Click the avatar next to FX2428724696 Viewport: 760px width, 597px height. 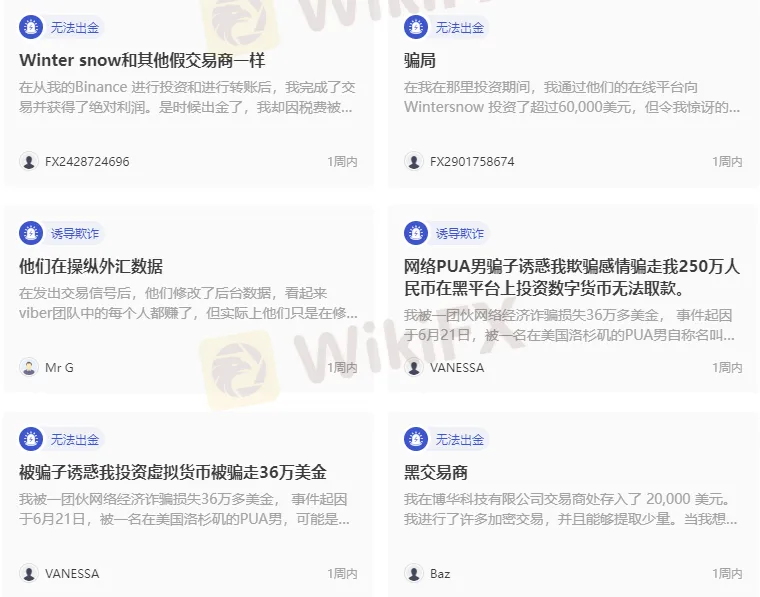[x=29, y=161]
